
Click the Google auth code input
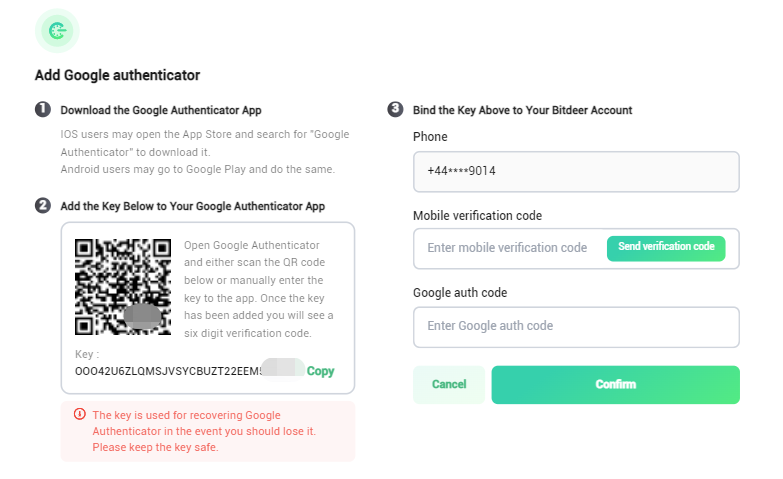[x=576, y=327]
